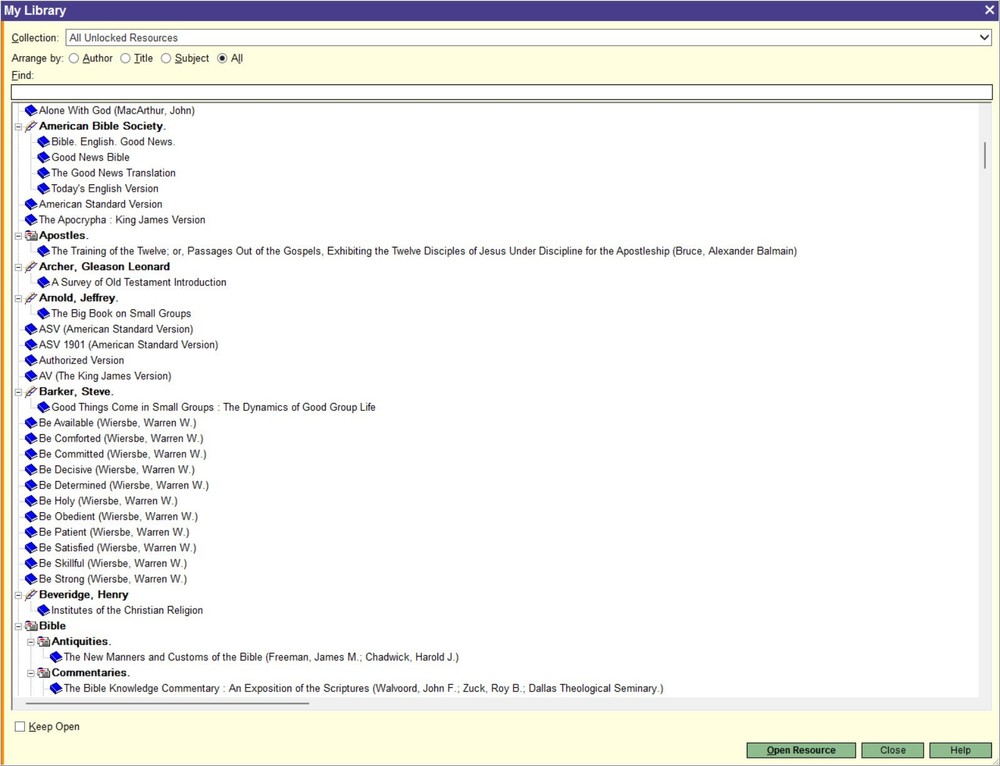Viewport: 1000px width, 766px height.
Task: Click the book icon for Good News Bible
Action: [x=42, y=157]
